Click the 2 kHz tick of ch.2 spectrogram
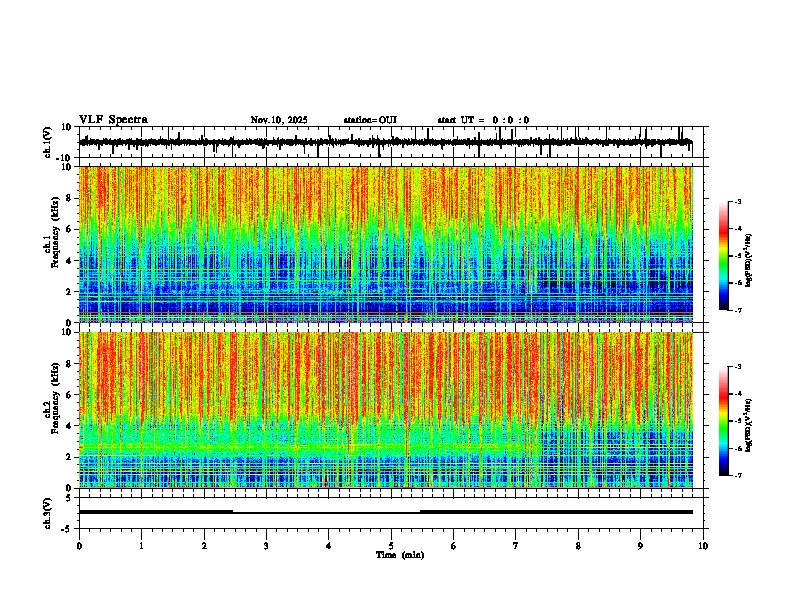This screenshot has width=792, height=612. point(70,457)
